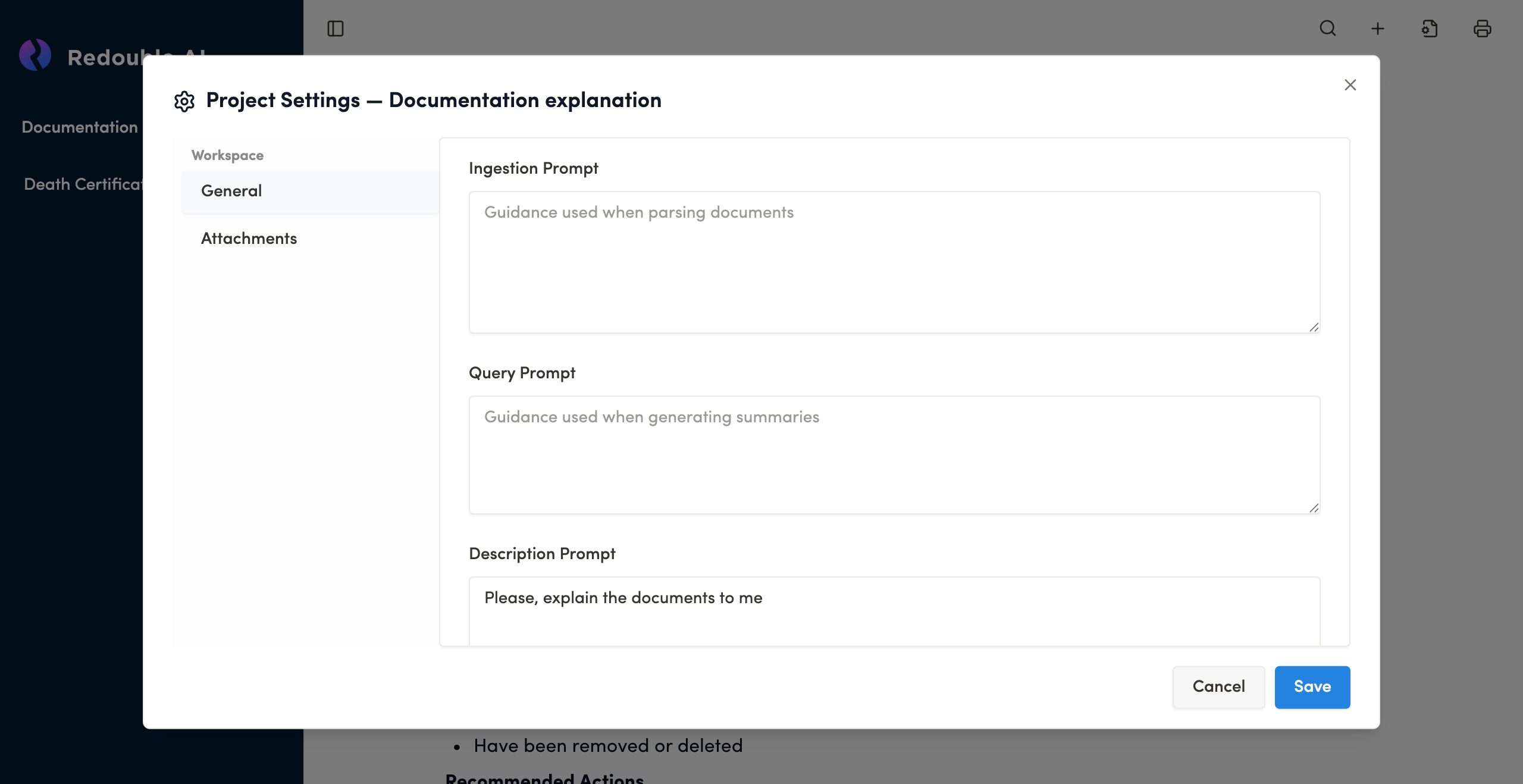Open search with the magnifier icon
This screenshot has width=1523, height=784.
coord(1327,29)
